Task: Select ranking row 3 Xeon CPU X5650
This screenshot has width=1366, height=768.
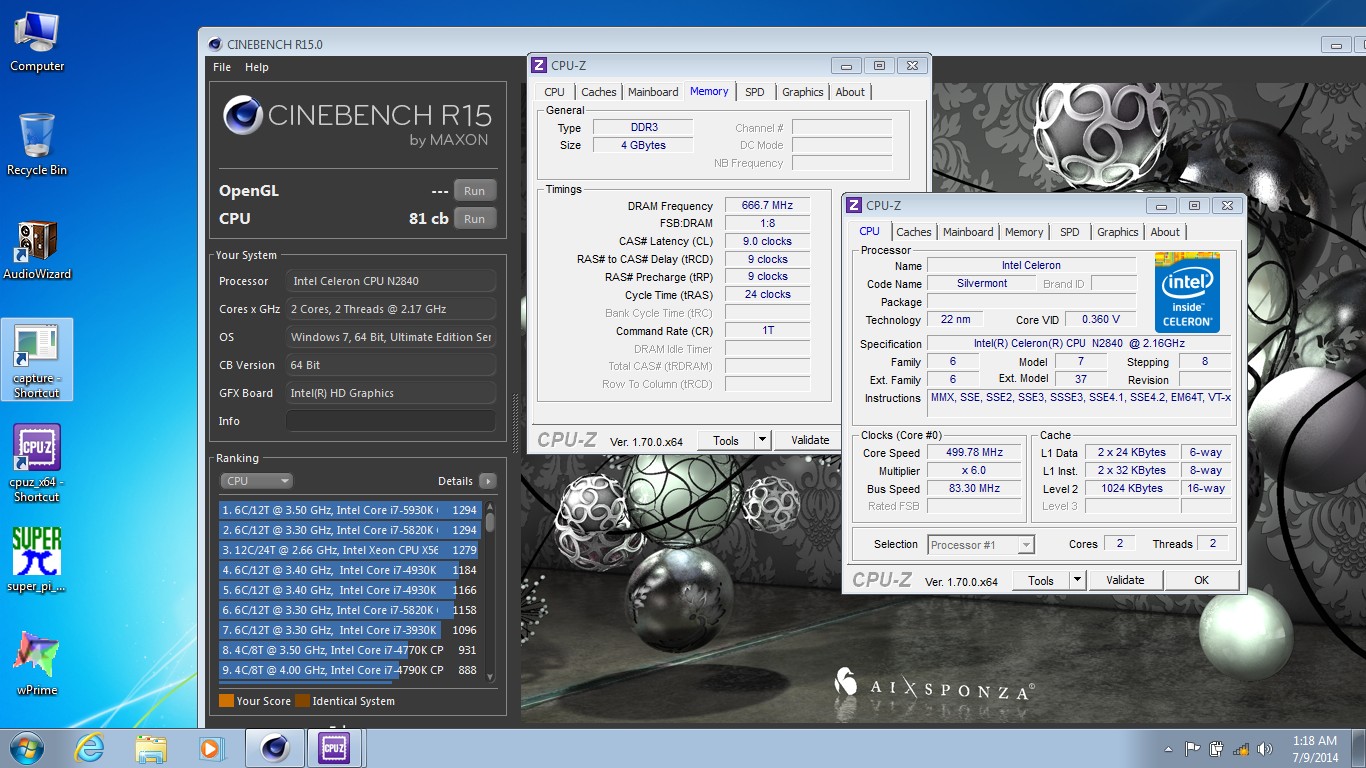Action: [350, 550]
